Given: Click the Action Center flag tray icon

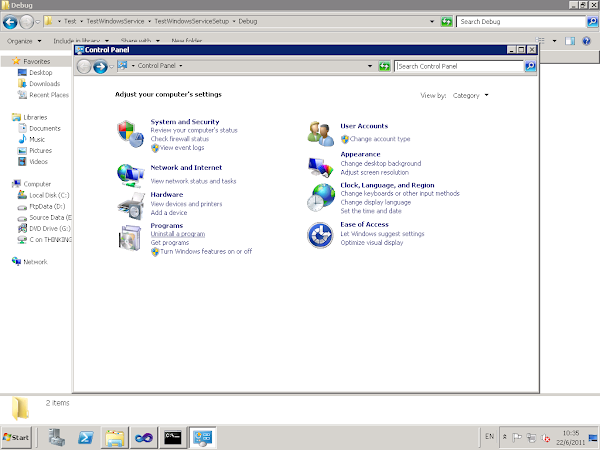Looking at the screenshot, I should point(517,437).
